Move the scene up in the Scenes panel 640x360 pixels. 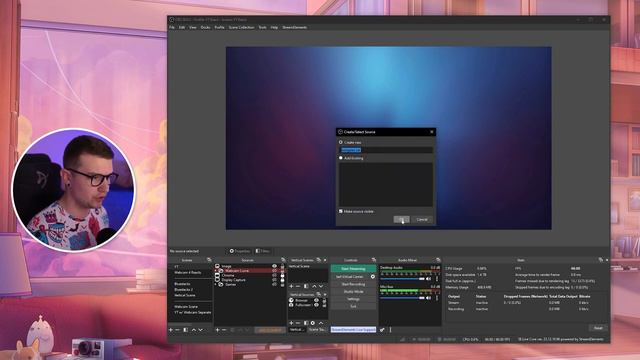point(194,330)
